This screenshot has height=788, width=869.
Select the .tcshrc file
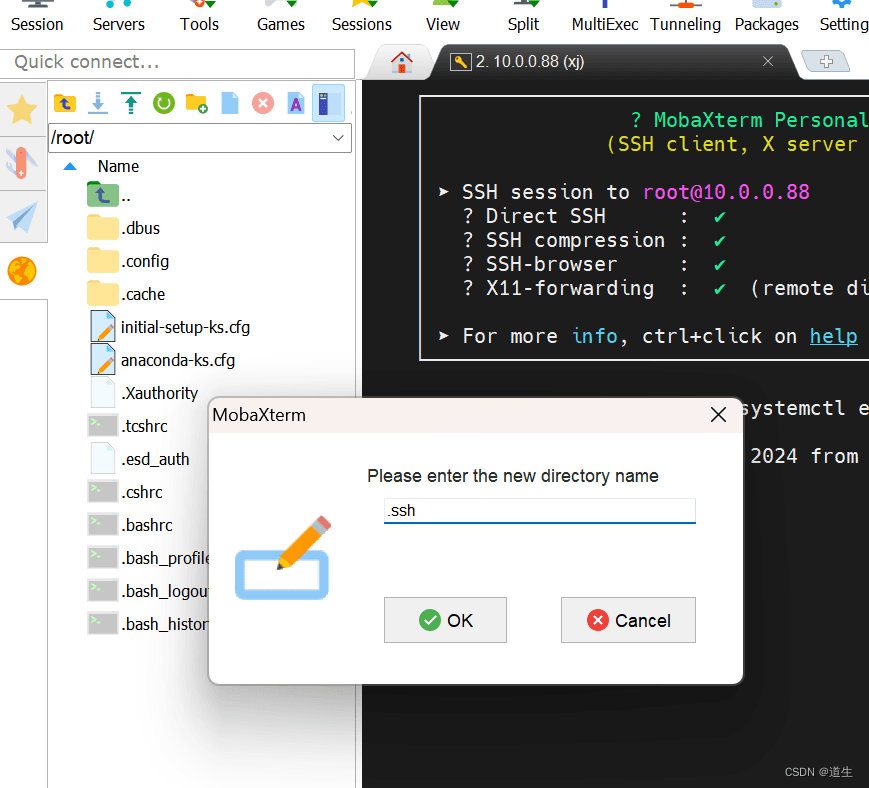(128, 426)
